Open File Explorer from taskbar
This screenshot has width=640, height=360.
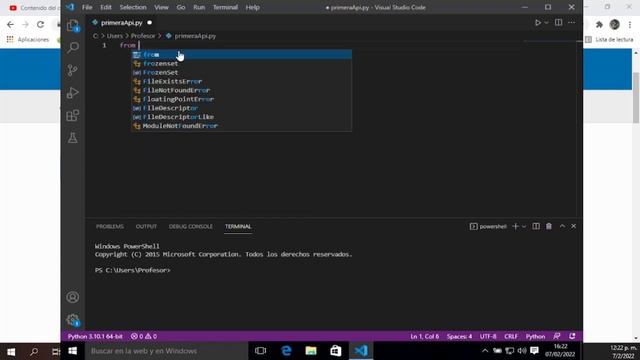[x=311, y=351]
